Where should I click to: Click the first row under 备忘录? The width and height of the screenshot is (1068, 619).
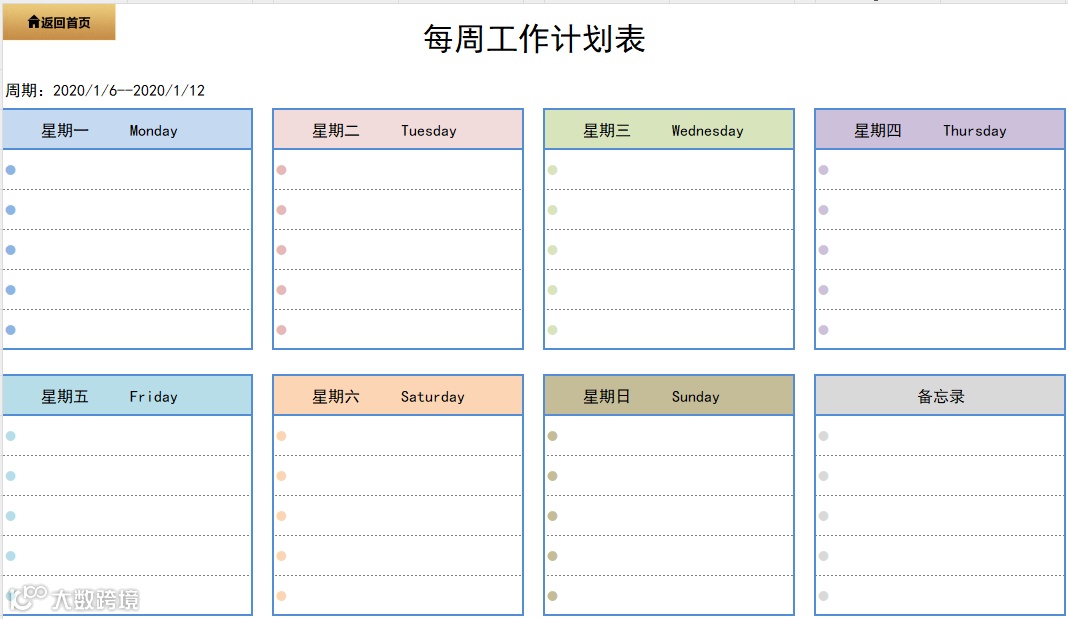point(940,436)
